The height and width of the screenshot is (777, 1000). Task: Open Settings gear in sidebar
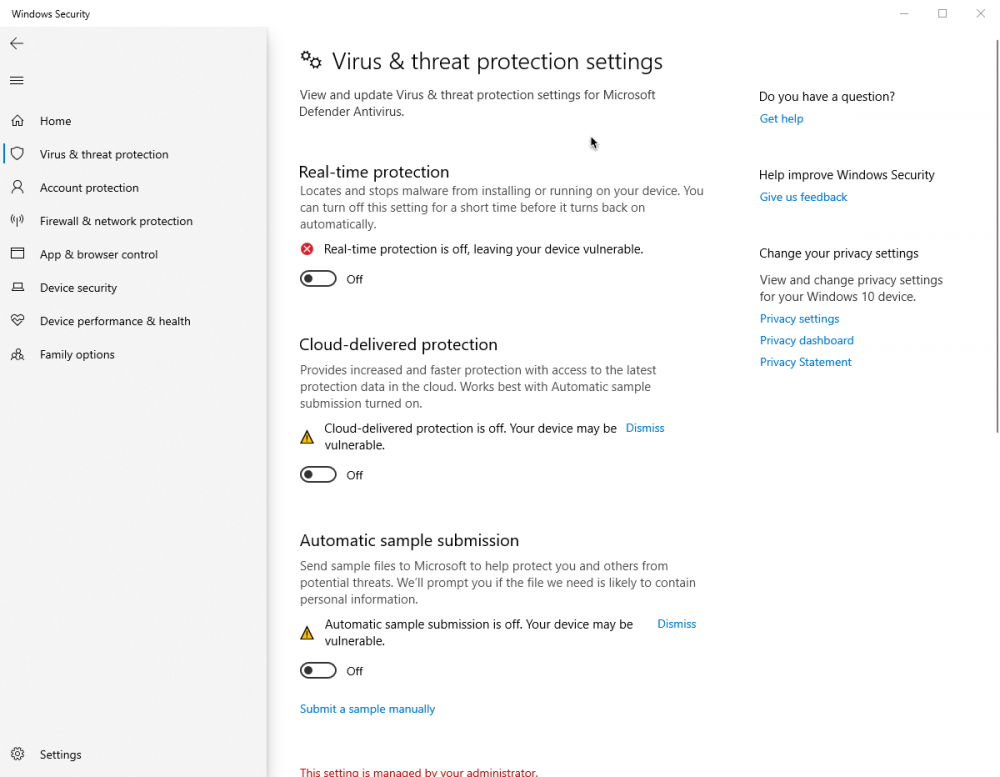pyautogui.click(x=18, y=754)
